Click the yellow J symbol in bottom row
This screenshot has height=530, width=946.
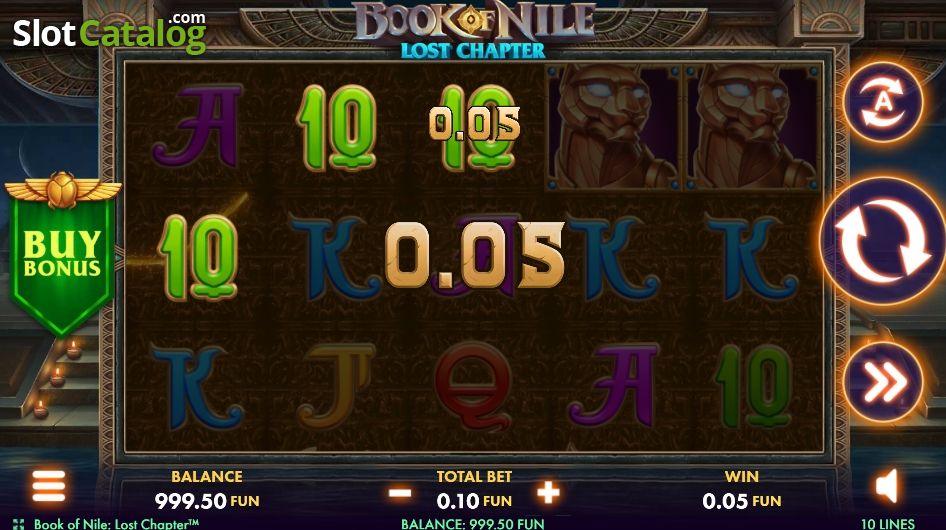337,386
